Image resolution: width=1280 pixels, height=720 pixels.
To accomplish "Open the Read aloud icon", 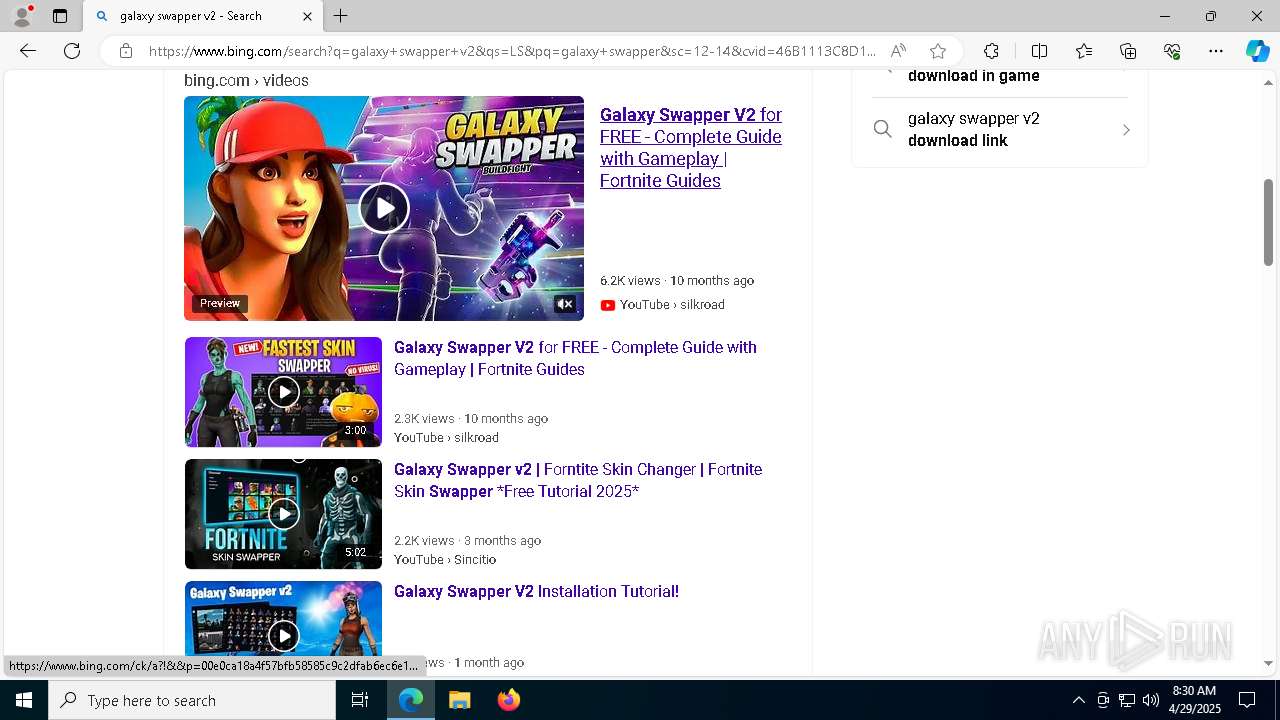I will (x=898, y=51).
